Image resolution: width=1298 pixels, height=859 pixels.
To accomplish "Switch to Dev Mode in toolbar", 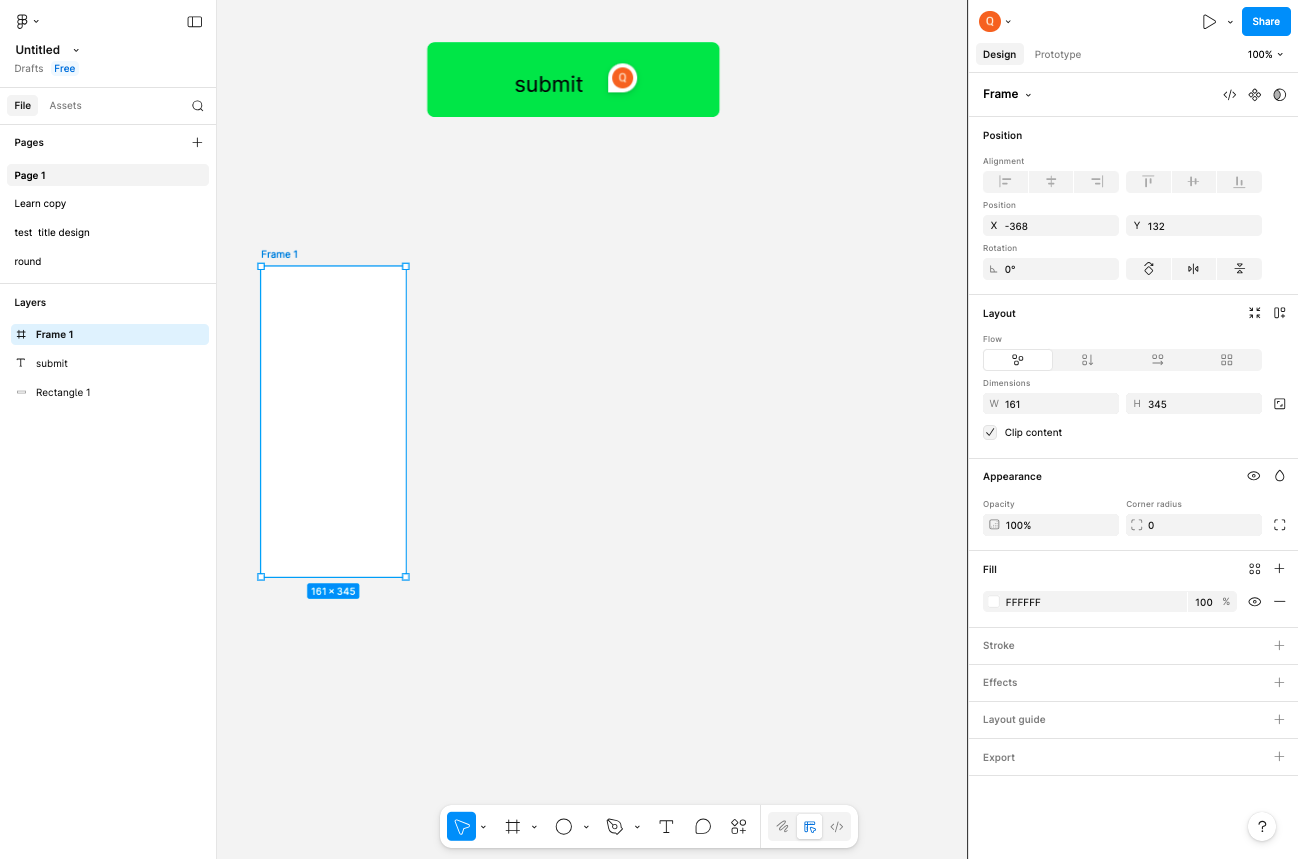I will click(837, 827).
